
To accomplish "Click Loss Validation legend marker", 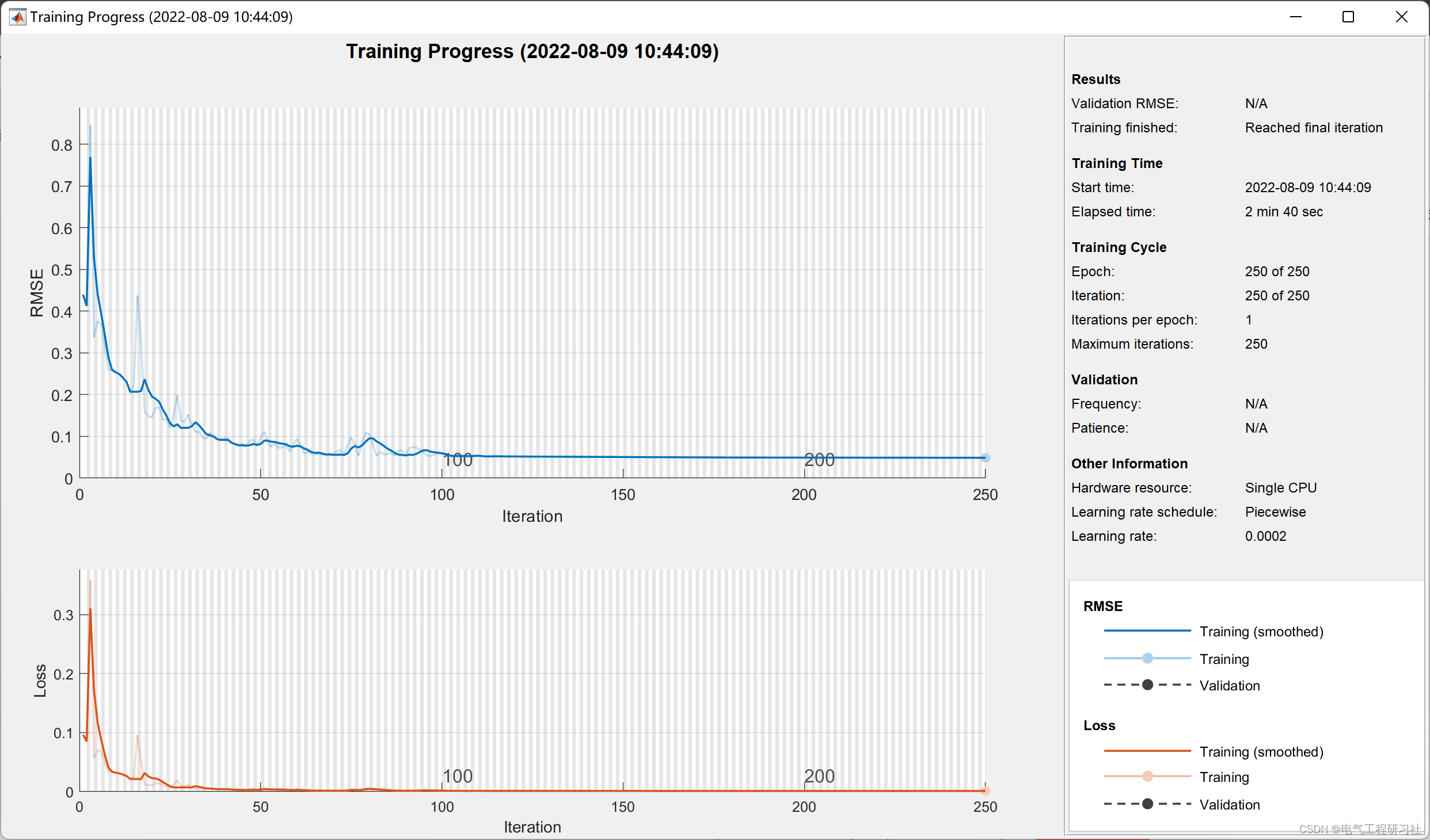I will coord(1147,804).
